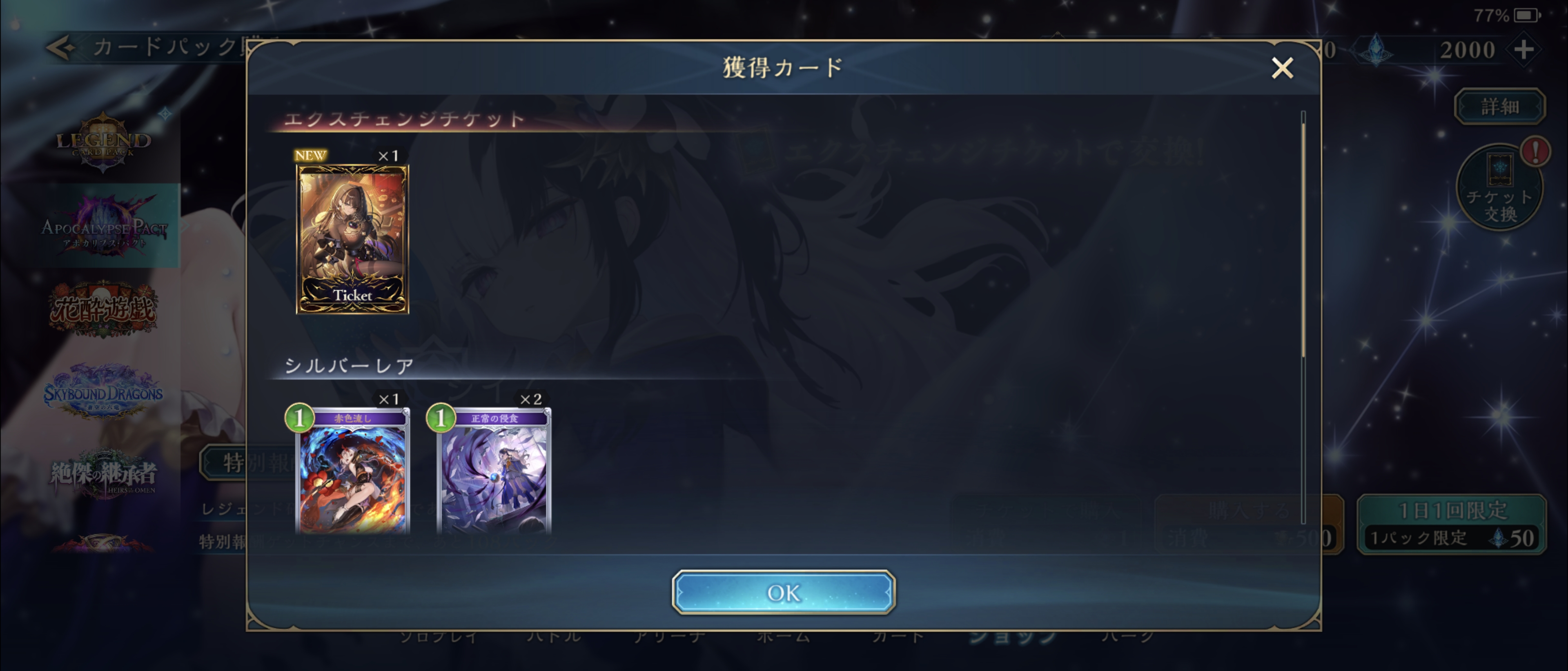Go back using the left arrow icon
This screenshot has height=671, width=1568.
[61, 47]
